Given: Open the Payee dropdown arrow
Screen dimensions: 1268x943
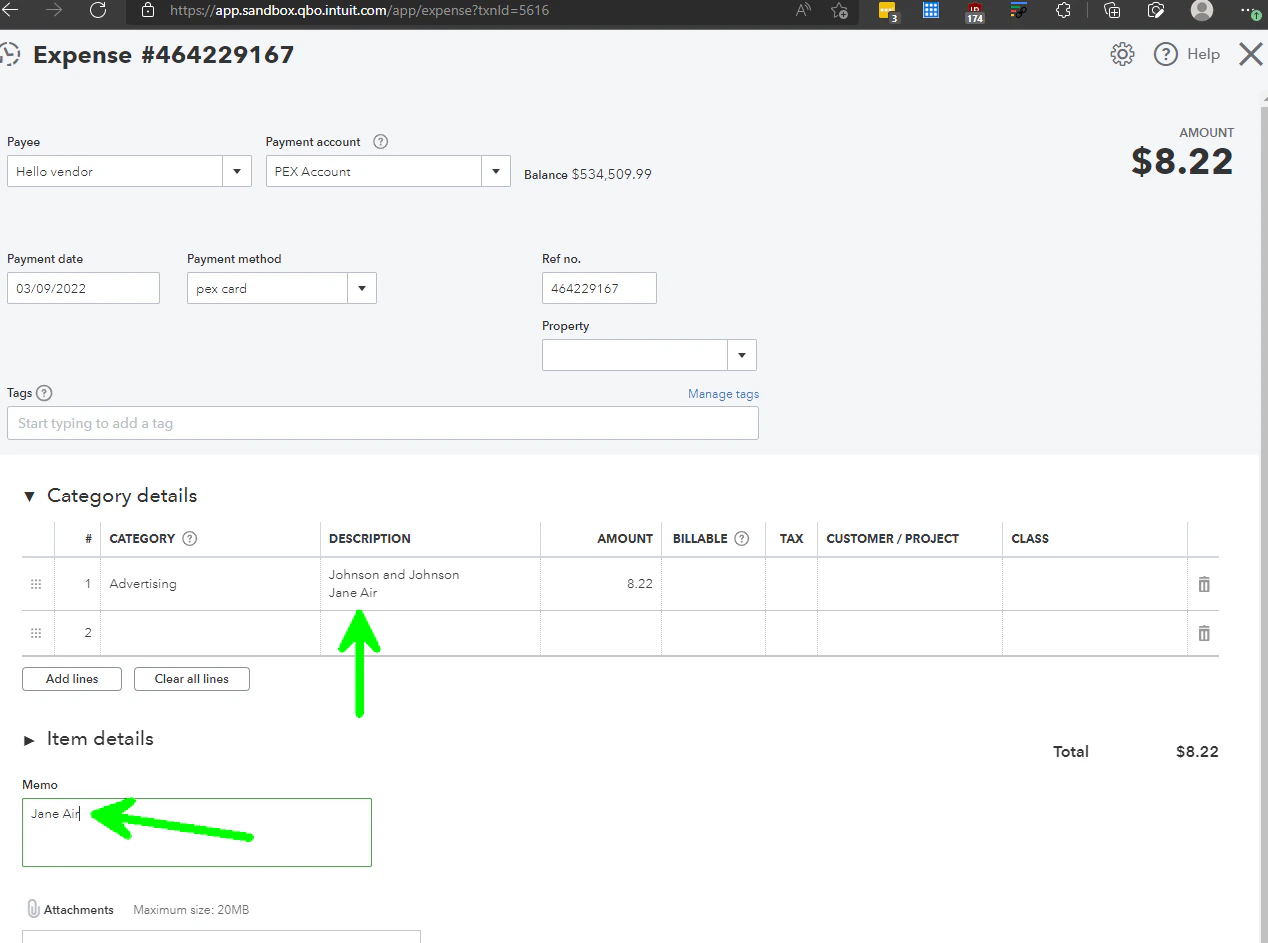Looking at the screenshot, I should tap(237, 171).
